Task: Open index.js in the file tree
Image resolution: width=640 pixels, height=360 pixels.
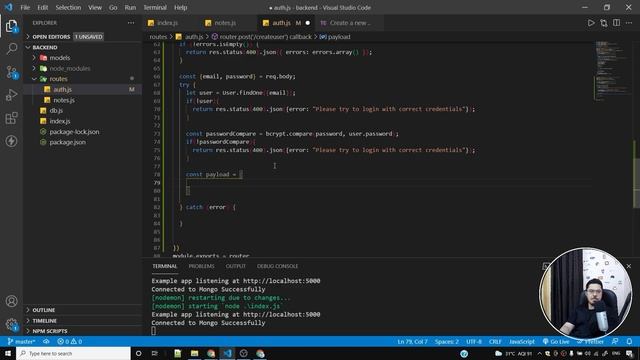Action: click(83, 121)
